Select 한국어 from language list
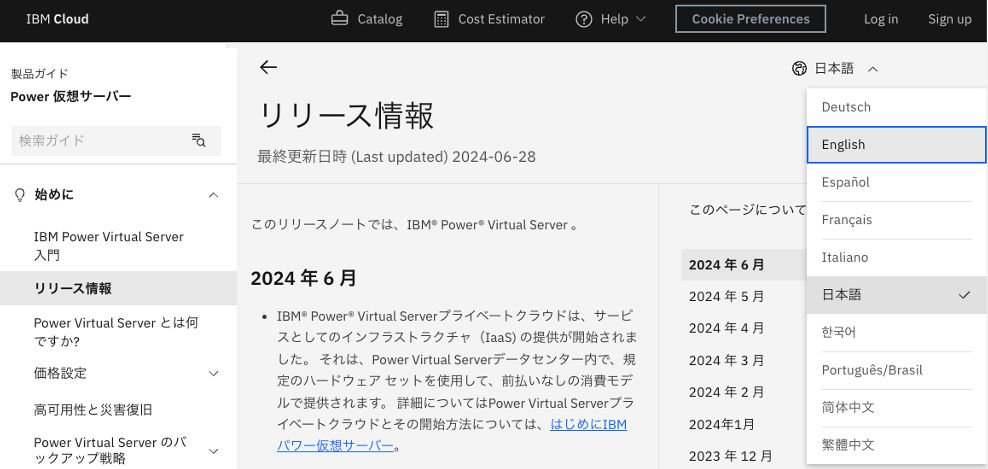The height and width of the screenshot is (469, 988). tap(897, 332)
